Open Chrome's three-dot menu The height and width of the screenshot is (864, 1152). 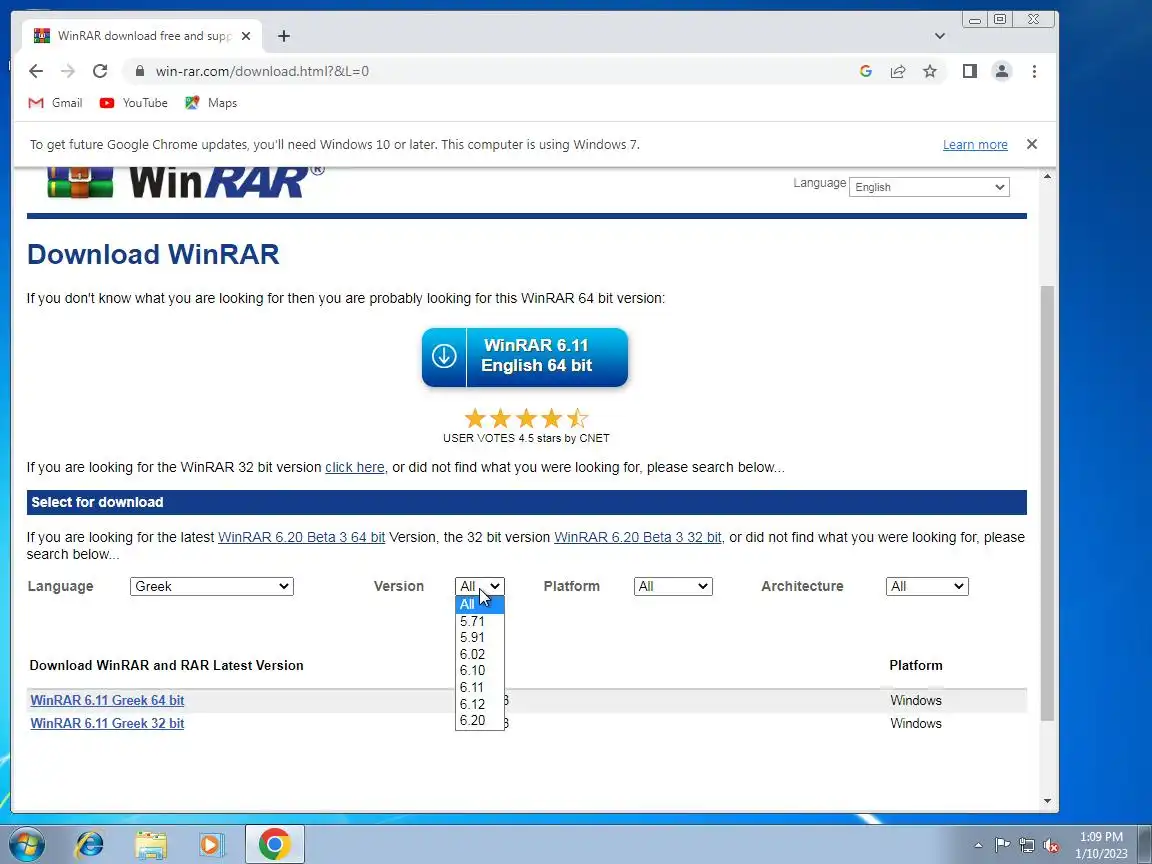(1034, 71)
